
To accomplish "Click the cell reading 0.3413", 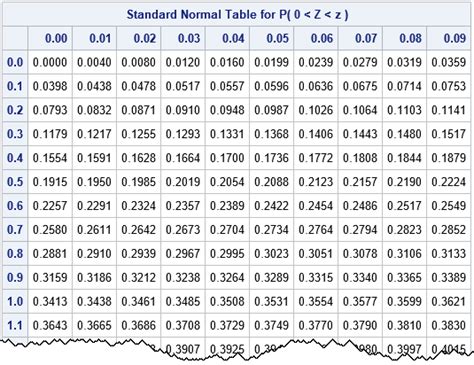I will [x=50, y=301].
